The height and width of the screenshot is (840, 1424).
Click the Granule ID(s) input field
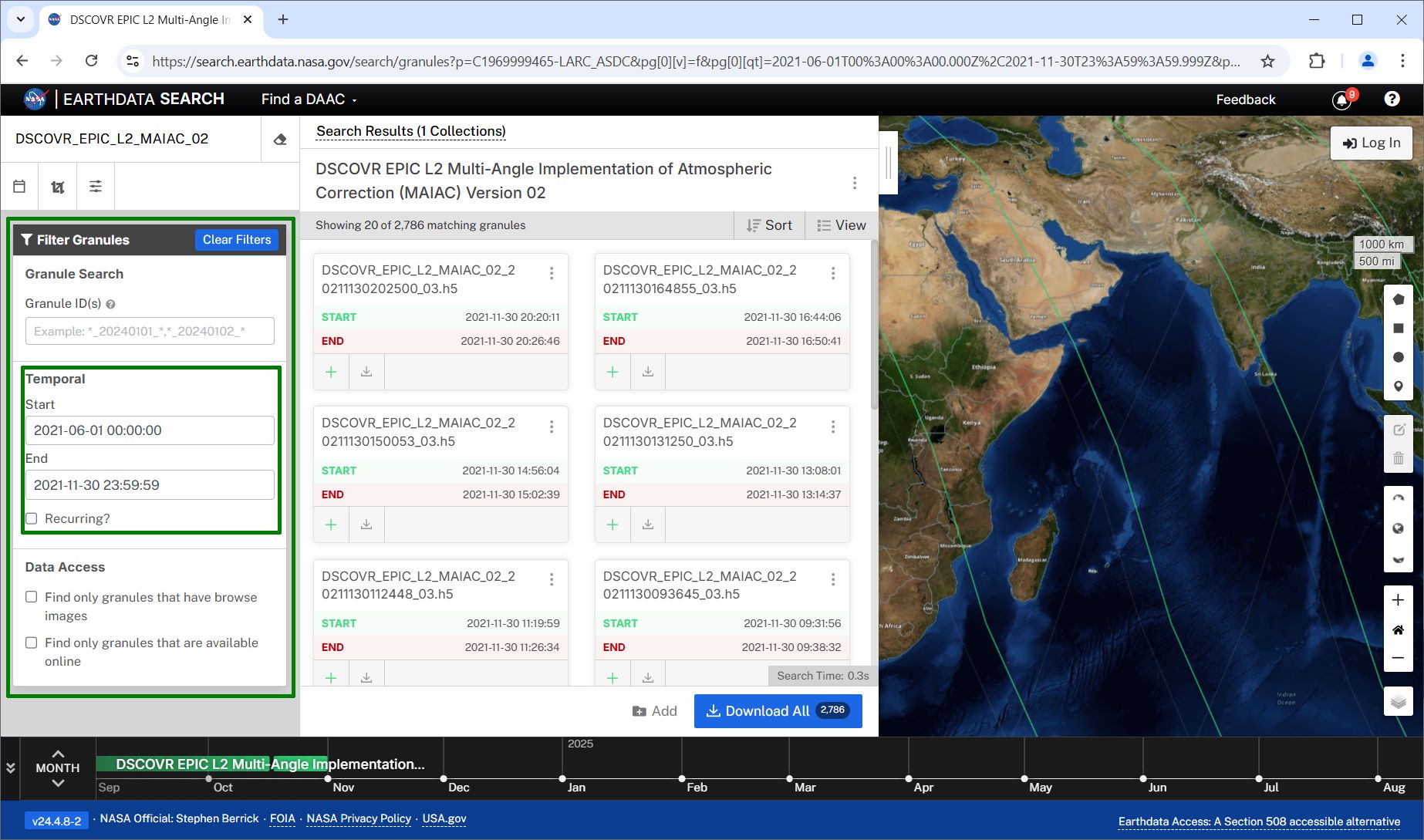(x=150, y=331)
